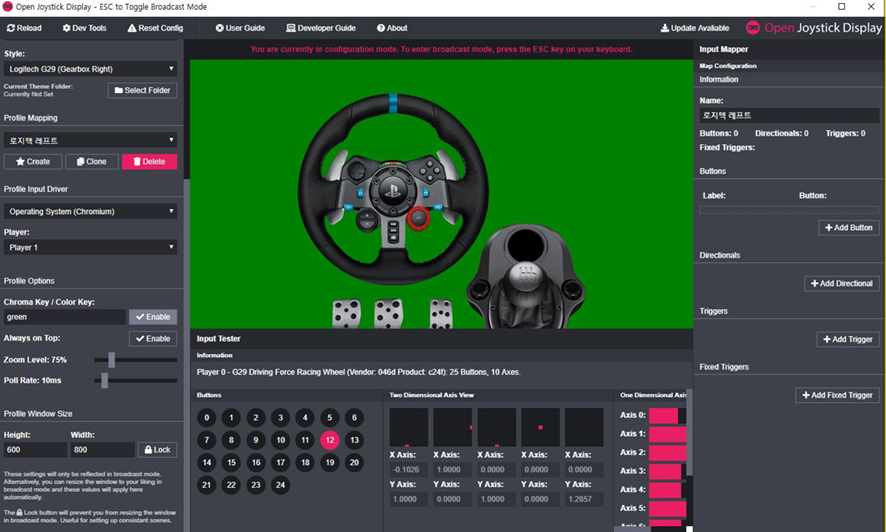This screenshot has width=886, height=532.
Task: Click button indicator 9
Action: (256, 440)
